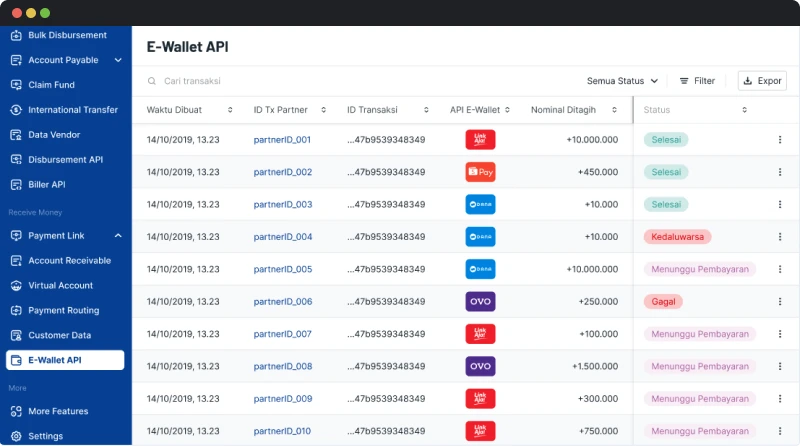
Task: Open row actions menu for partnerID_004
Action: coord(780,237)
